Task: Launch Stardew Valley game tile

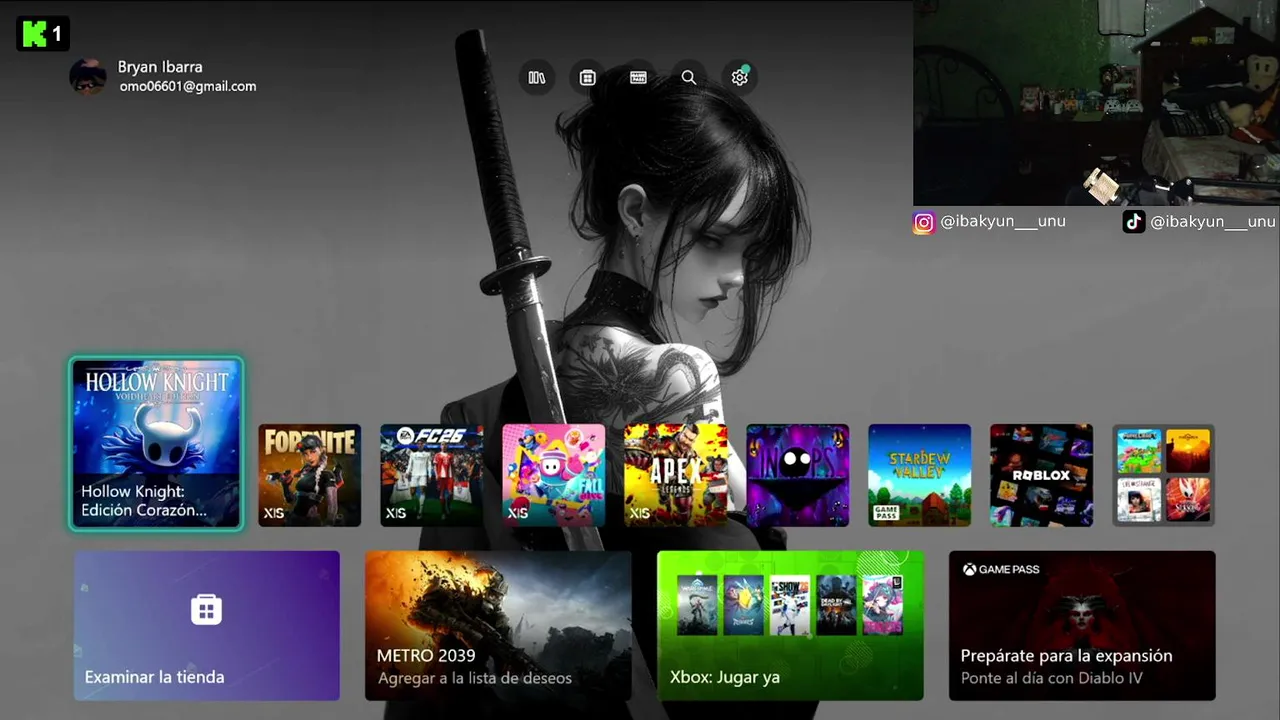Action: [920, 475]
